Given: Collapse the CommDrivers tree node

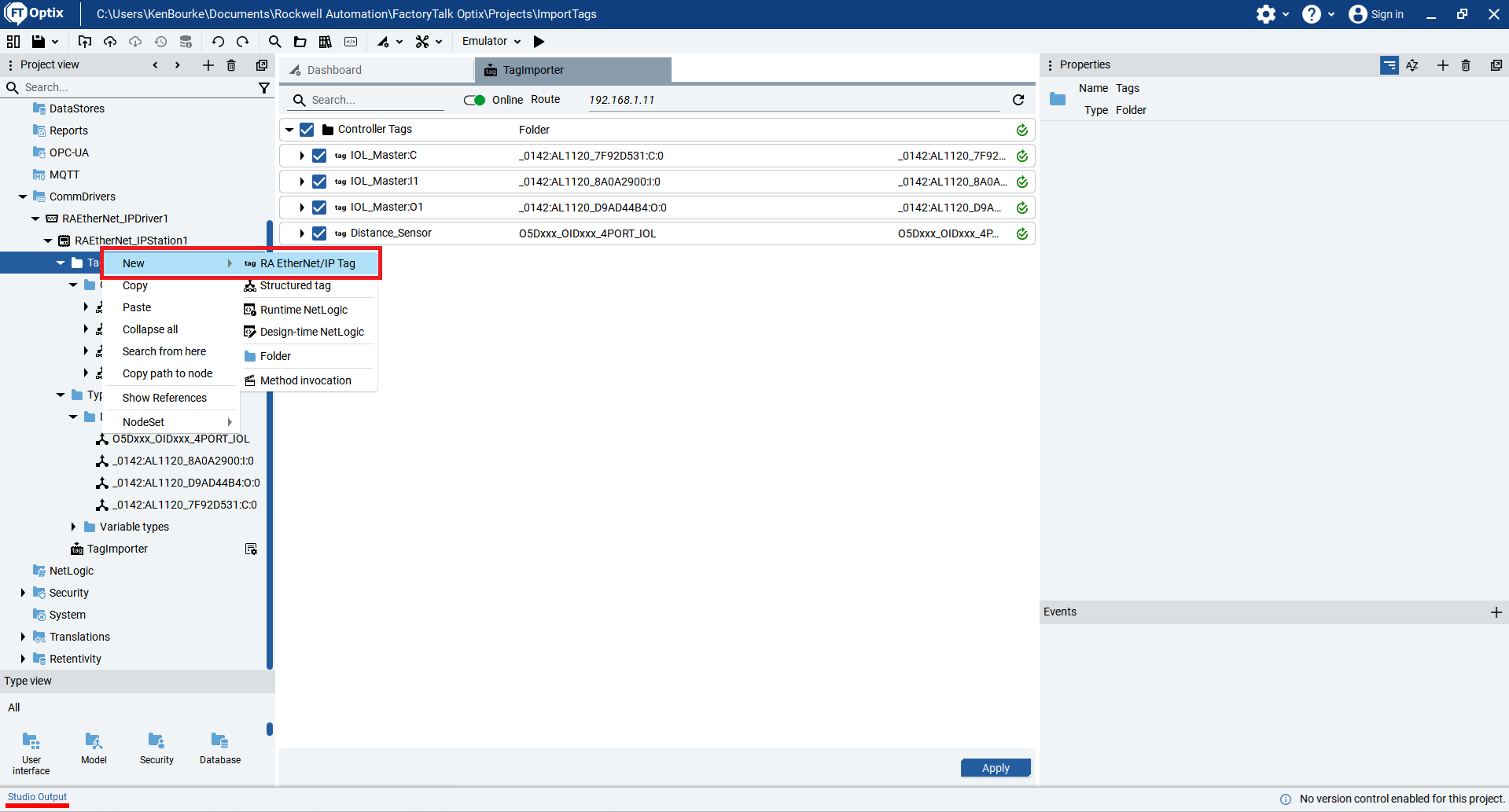Looking at the screenshot, I should (23, 197).
